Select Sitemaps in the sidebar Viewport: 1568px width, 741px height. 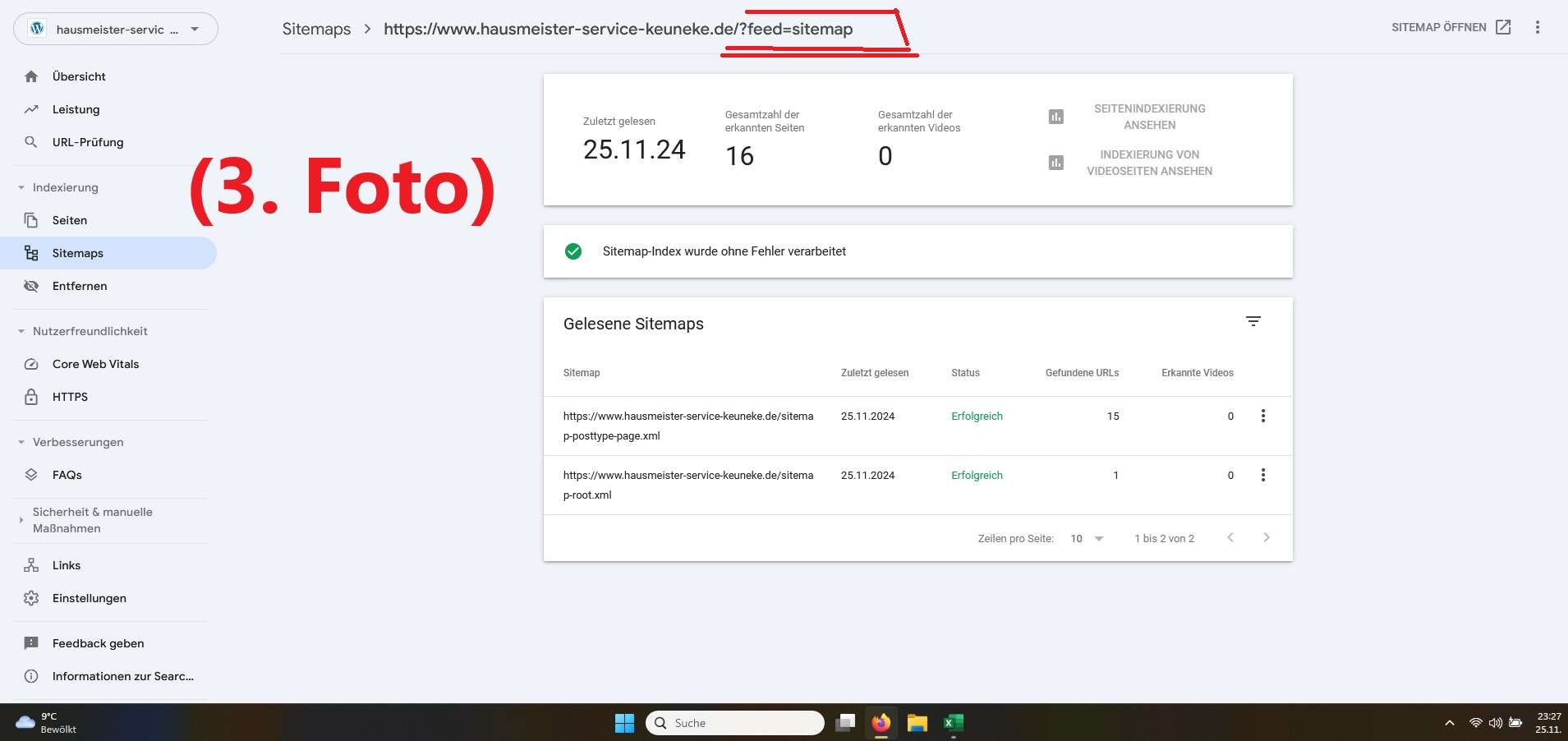coord(108,253)
